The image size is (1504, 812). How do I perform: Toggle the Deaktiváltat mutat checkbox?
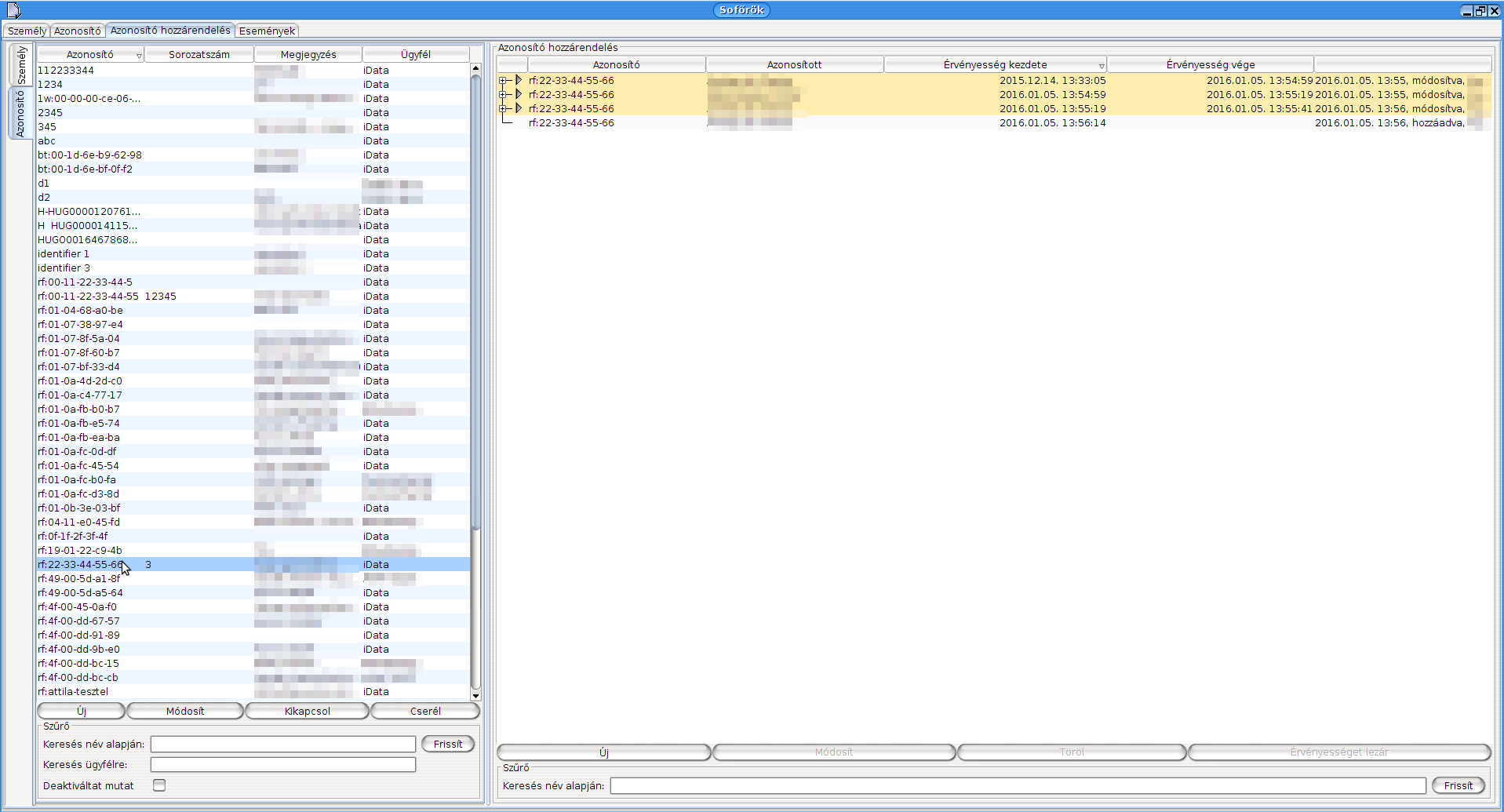[x=159, y=785]
